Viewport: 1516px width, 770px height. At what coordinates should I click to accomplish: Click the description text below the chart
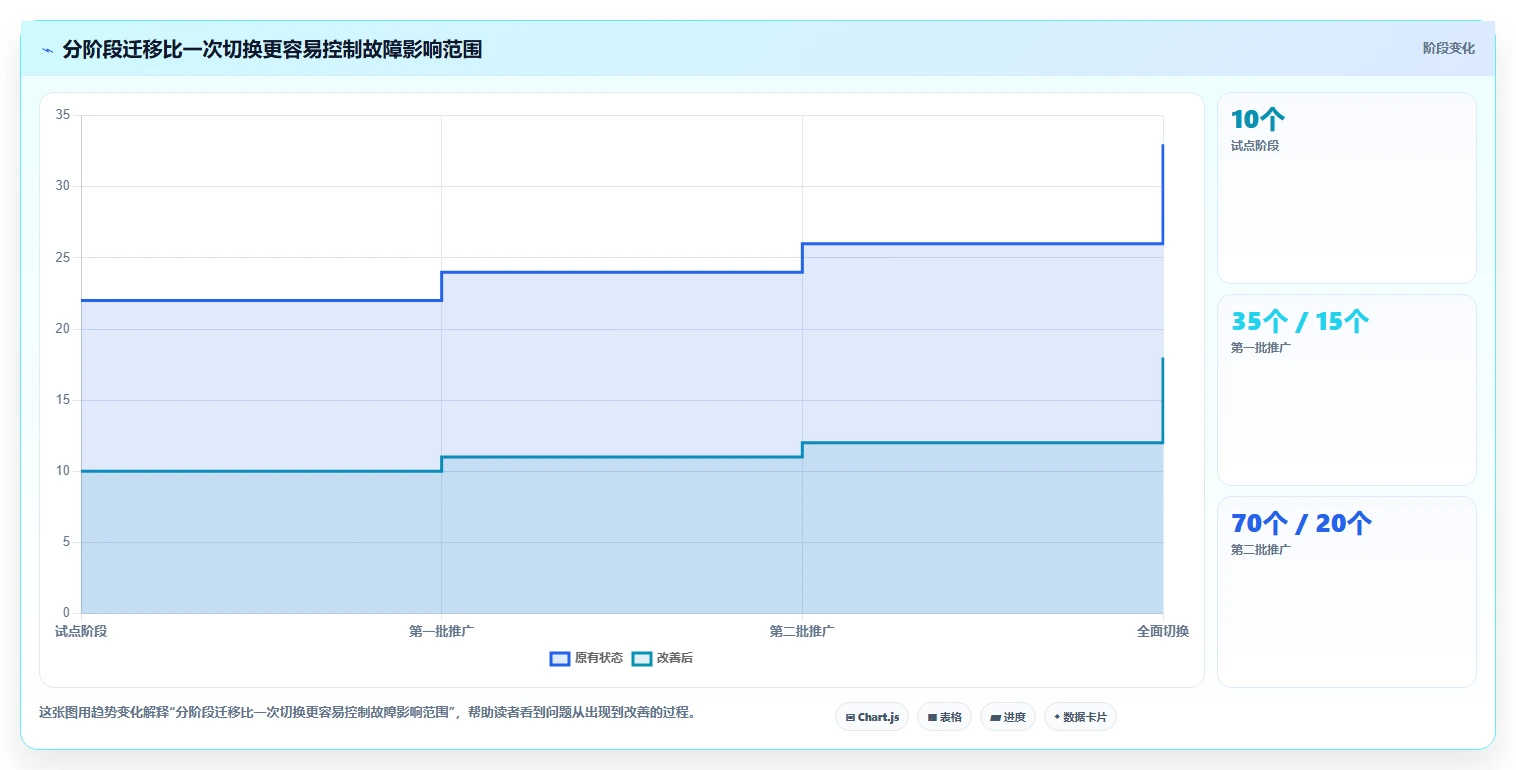(367, 713)
